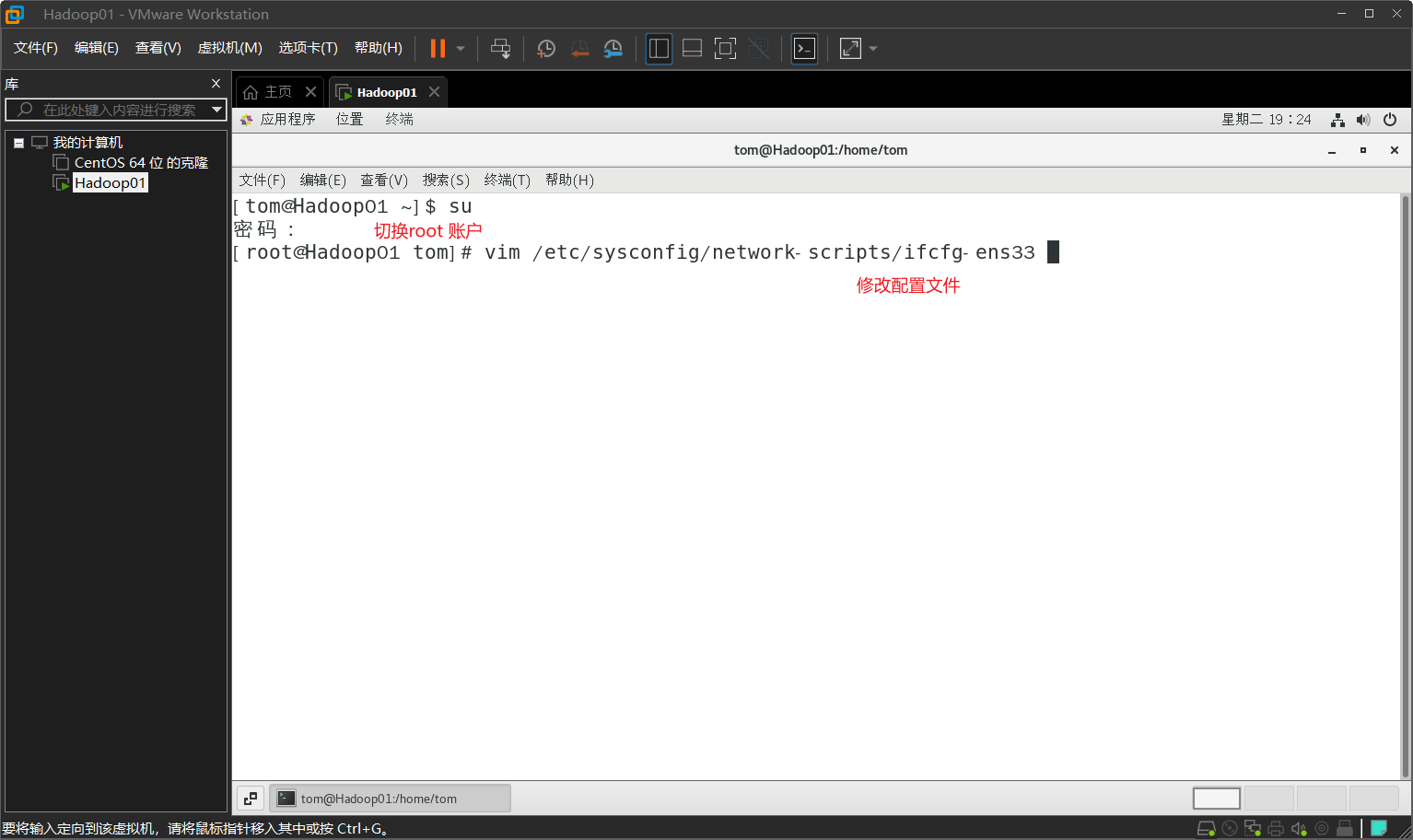The image size is (1413, 840).
Task: Click the guest volume icon in top bar
Action: tap(1363, 120)
